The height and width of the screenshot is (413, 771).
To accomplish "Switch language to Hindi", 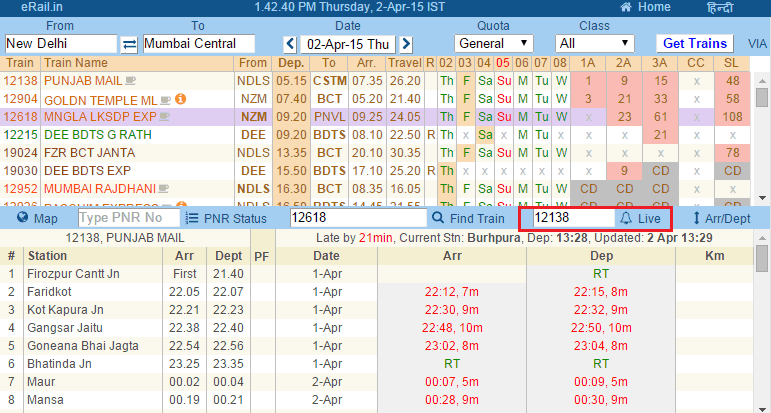I will [x=720, y=7].
